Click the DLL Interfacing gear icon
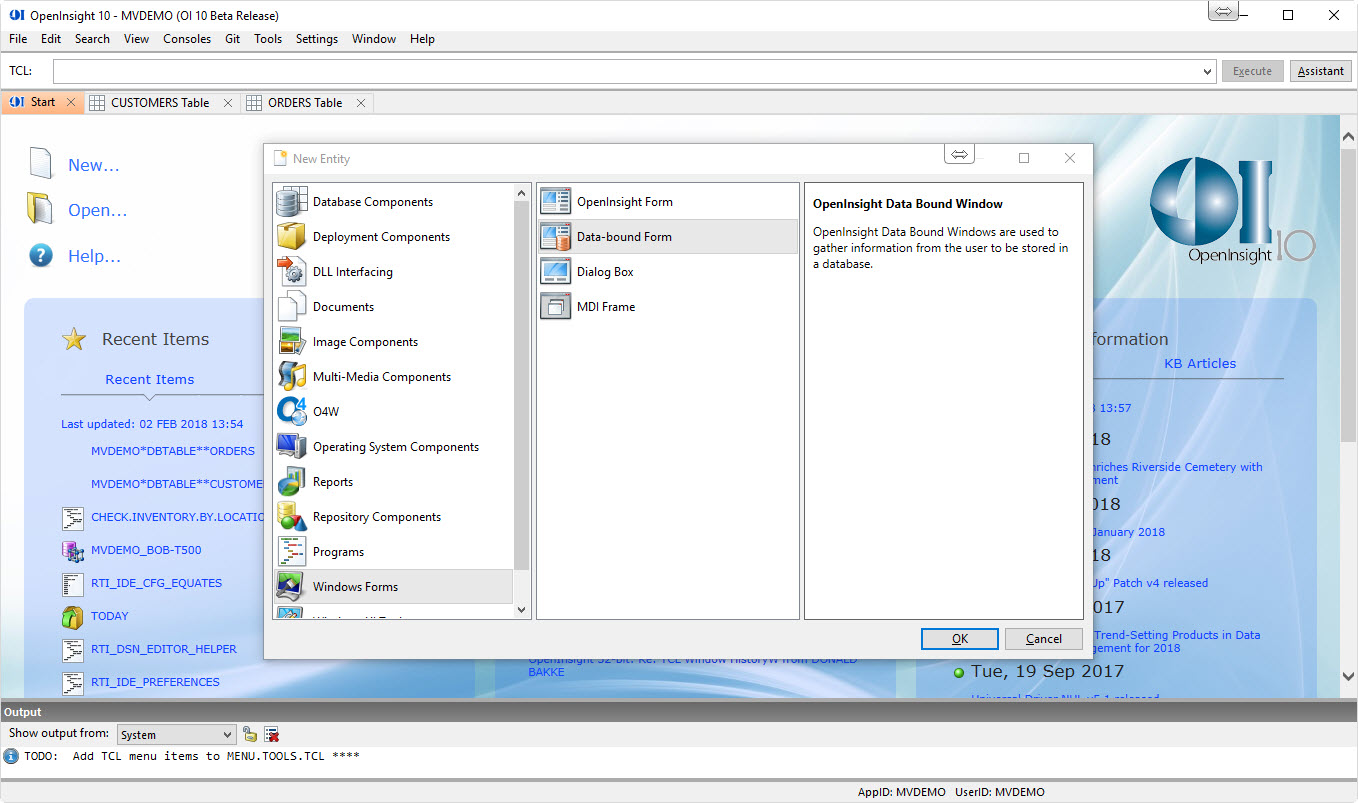 (x=292, y=272)
